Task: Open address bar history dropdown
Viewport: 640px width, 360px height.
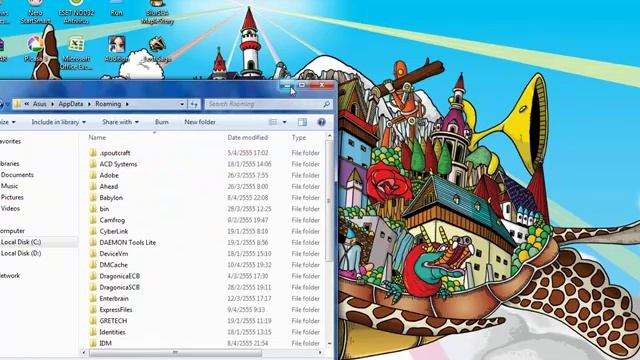Action: (x=182, y=104)
